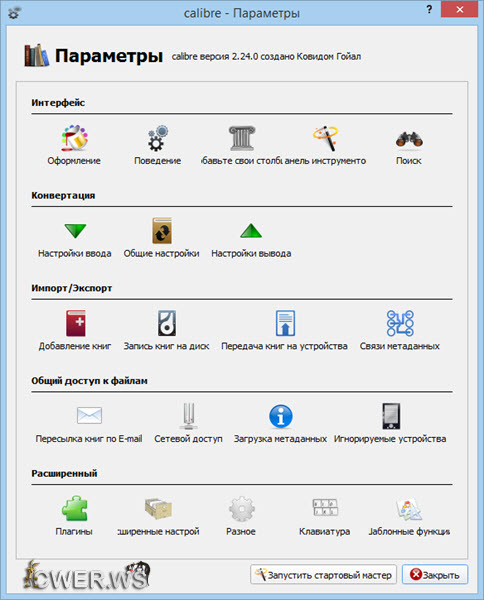Click the Настройки ввода label

(x=75, y=253)
